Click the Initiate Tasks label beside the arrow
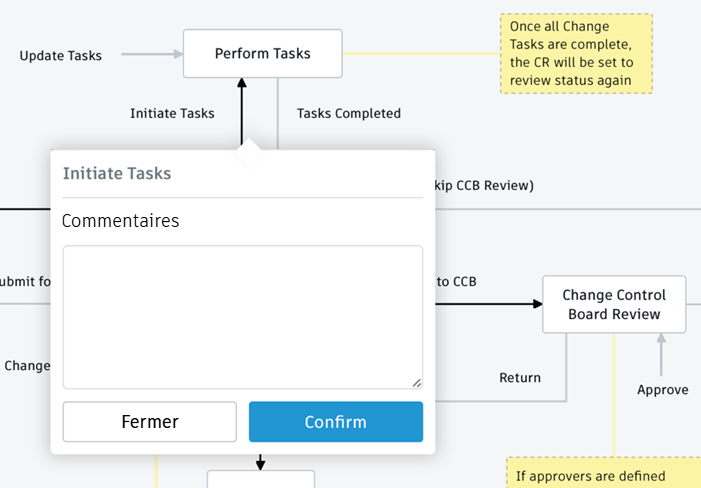Viewport: 701px width, 488px height. [172, 113]
